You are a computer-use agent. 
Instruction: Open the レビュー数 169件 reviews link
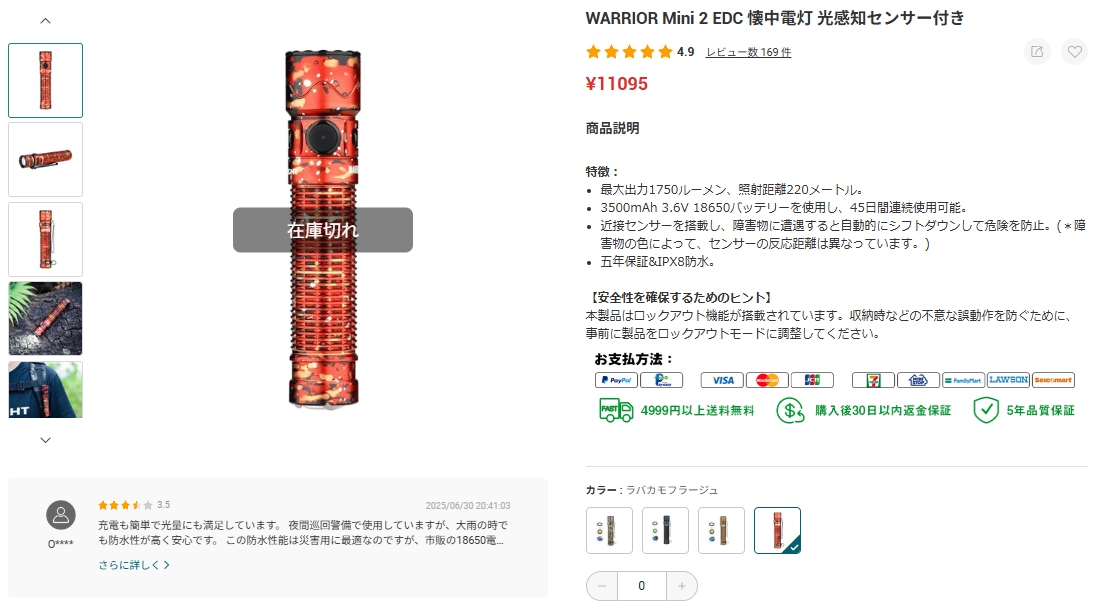749,52
